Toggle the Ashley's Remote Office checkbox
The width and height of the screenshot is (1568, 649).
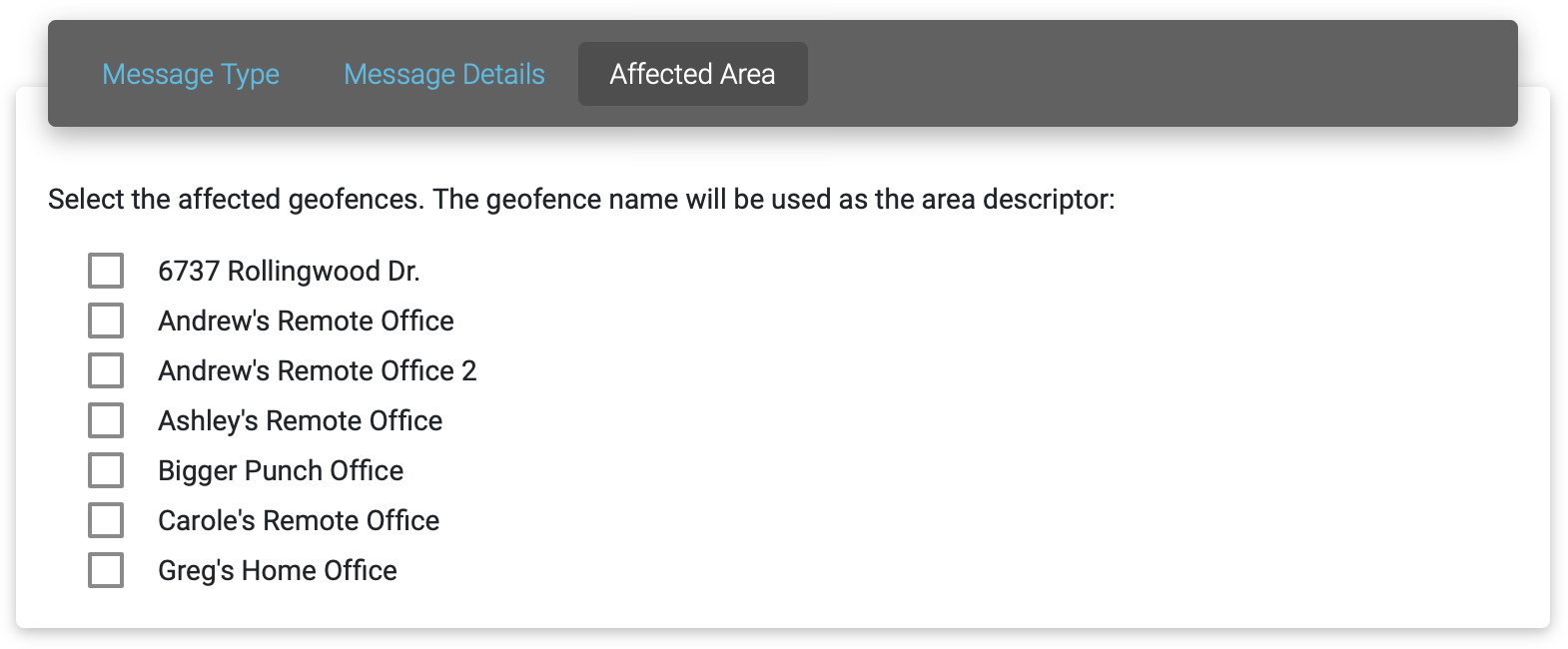[x=106, y=420]
